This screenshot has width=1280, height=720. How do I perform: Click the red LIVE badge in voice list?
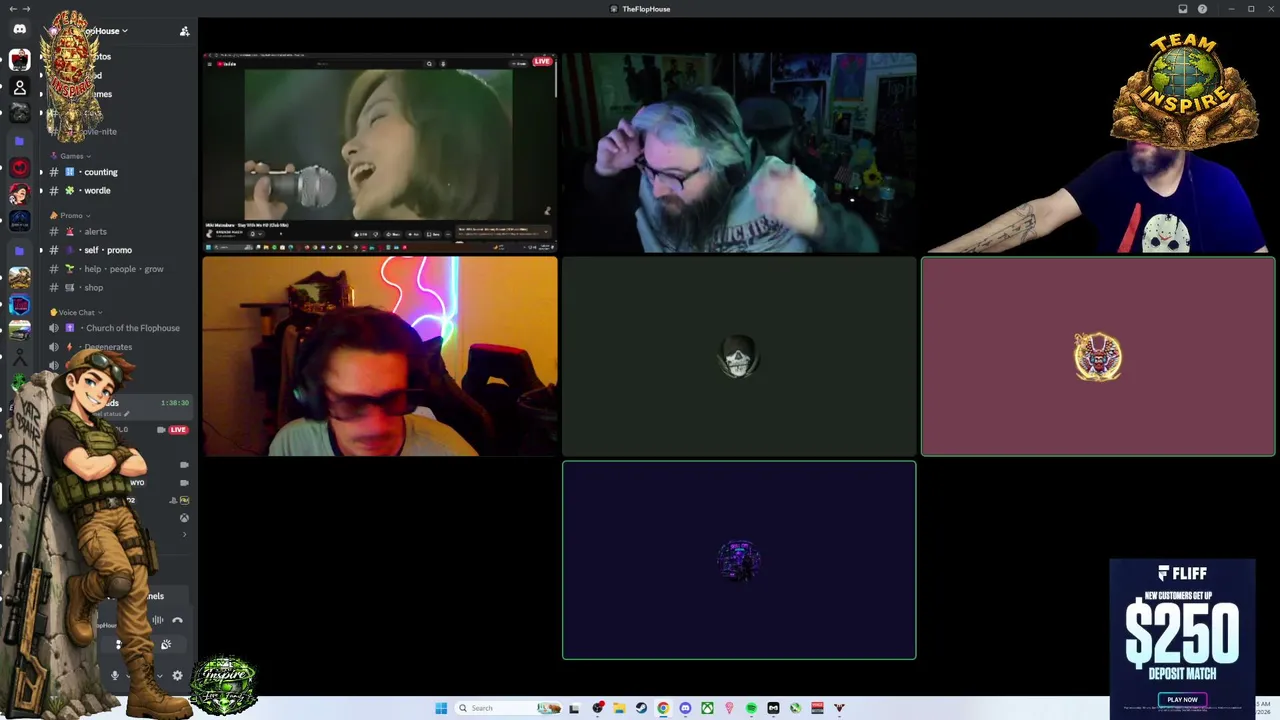178,430
